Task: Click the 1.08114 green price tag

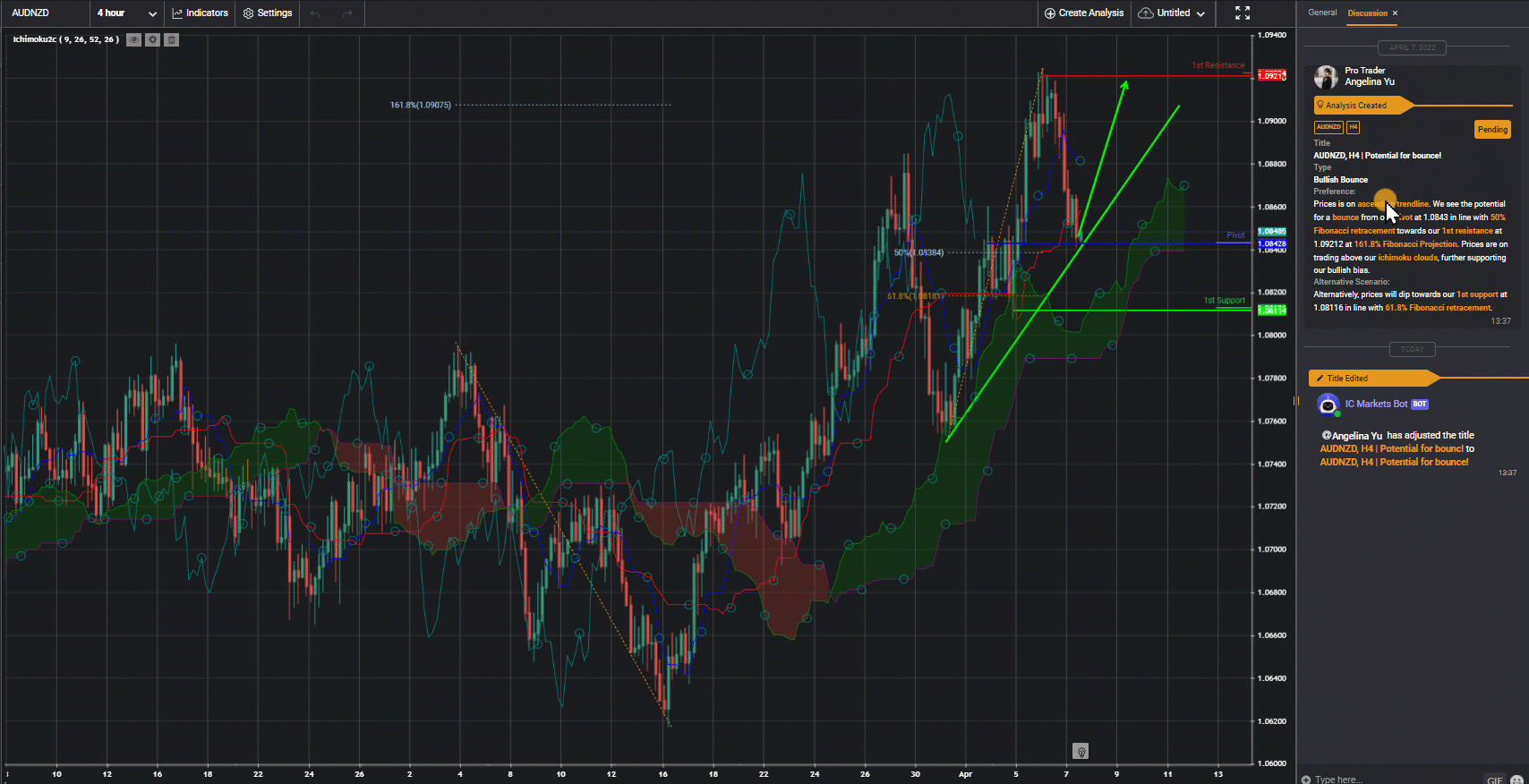Action: 1271,311
